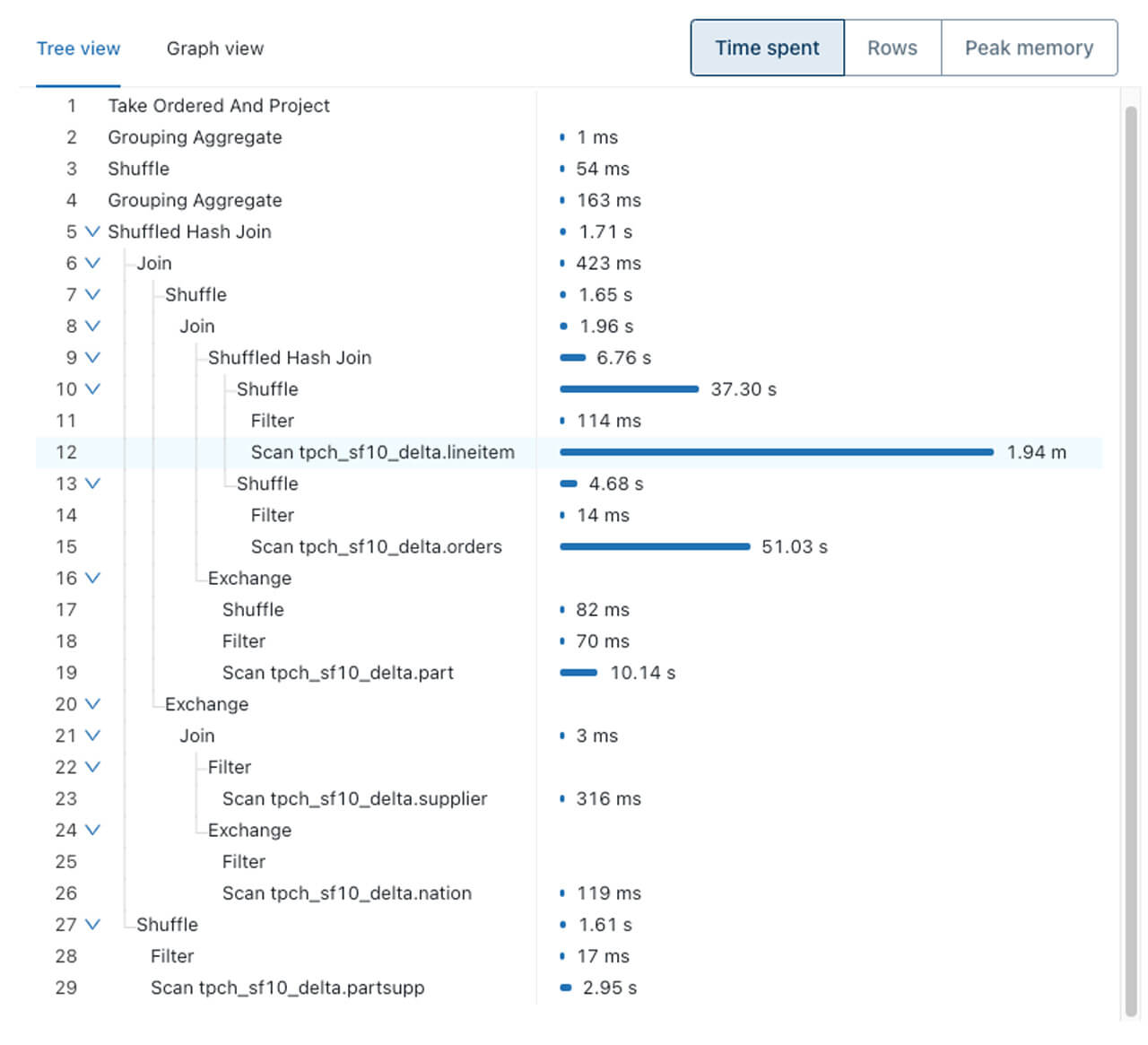Click the 1.94 m time bar for lineitem
The width and height of the screenshot is (1148, 1045).
pos(776,452)
